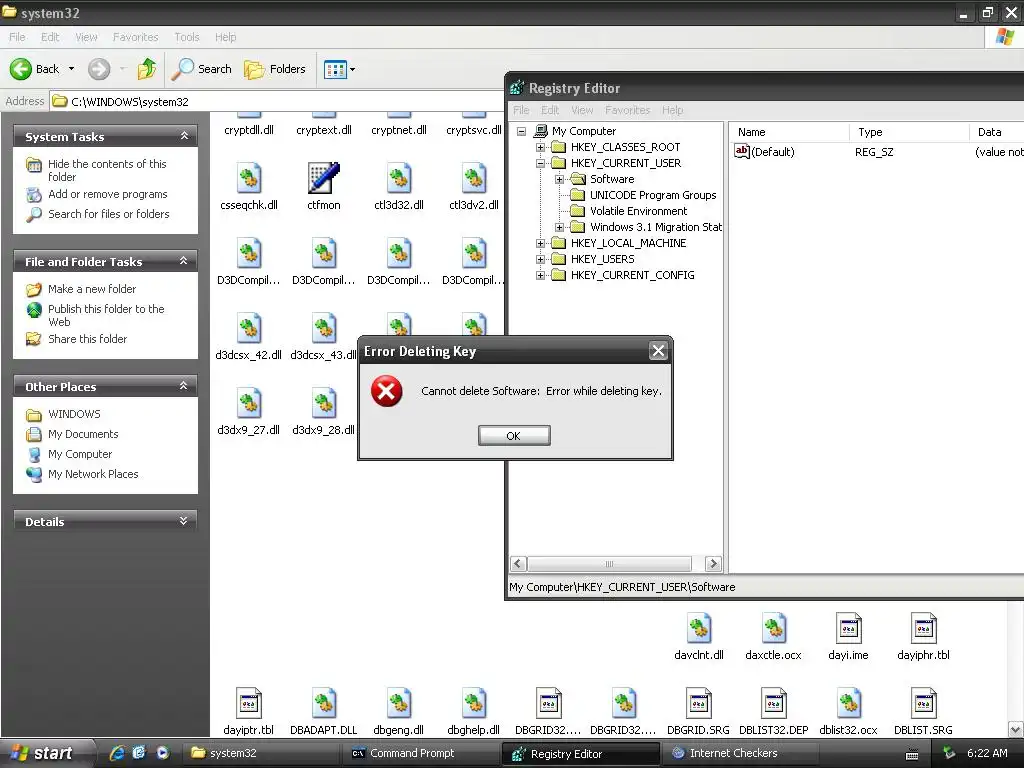Select the csseqchk.dll file icon
The height and width of the screenshot is (768, 1024).
pyautogui.click(x=249, y=178)
